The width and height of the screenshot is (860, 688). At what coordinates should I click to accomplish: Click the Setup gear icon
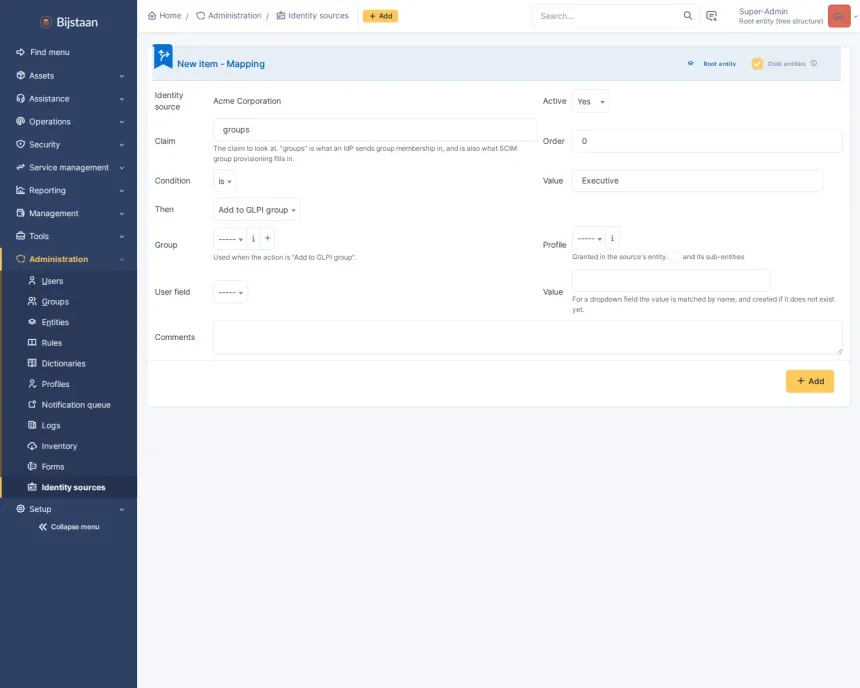click(x=21, y=509)
